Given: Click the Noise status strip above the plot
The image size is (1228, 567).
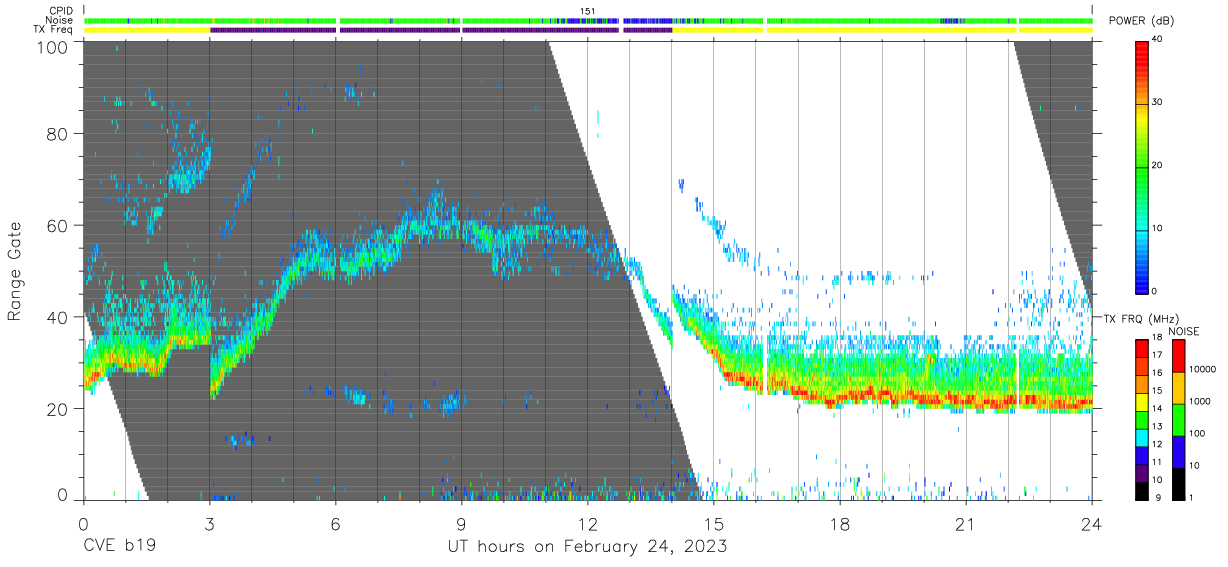Looking at the screenshot, I should coord(588,21).
